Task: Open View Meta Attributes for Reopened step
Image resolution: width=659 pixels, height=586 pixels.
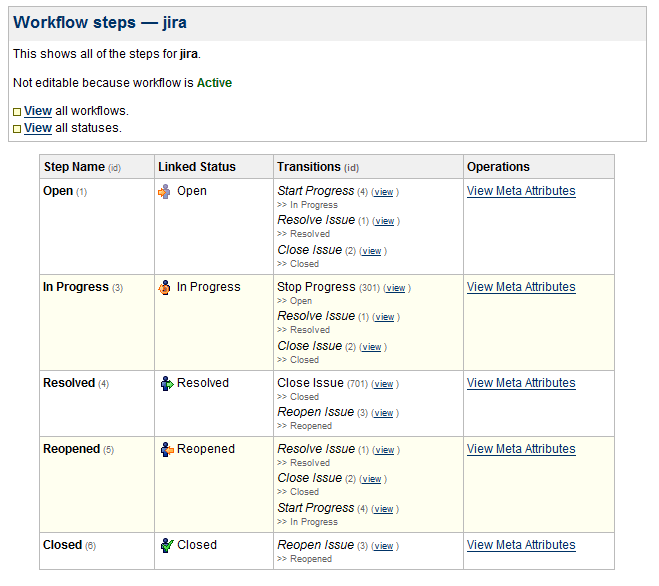Action: tap(521, 449)
